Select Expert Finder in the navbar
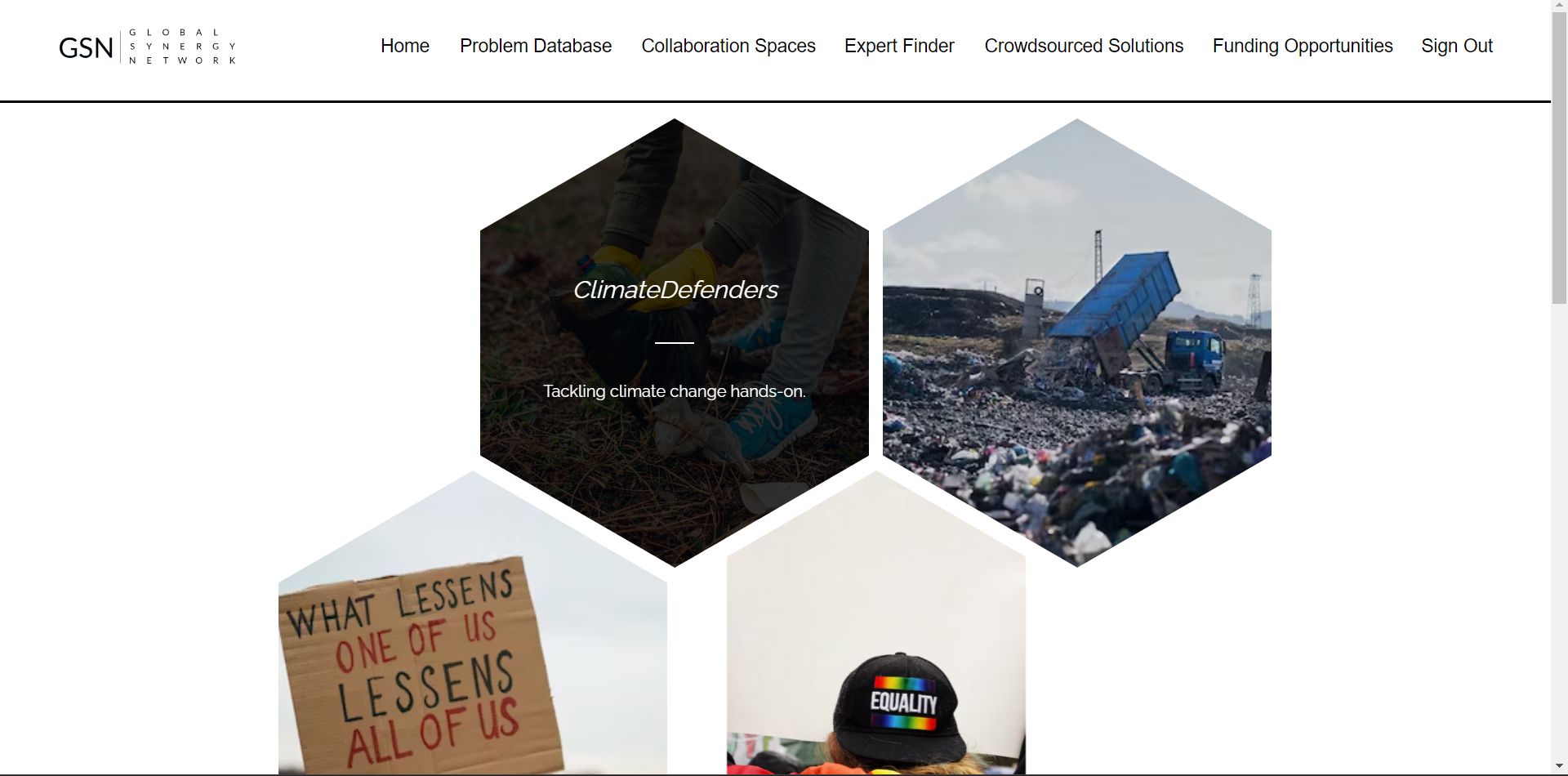The height and width of the screenshot is (776, 1568). (899, 46)
